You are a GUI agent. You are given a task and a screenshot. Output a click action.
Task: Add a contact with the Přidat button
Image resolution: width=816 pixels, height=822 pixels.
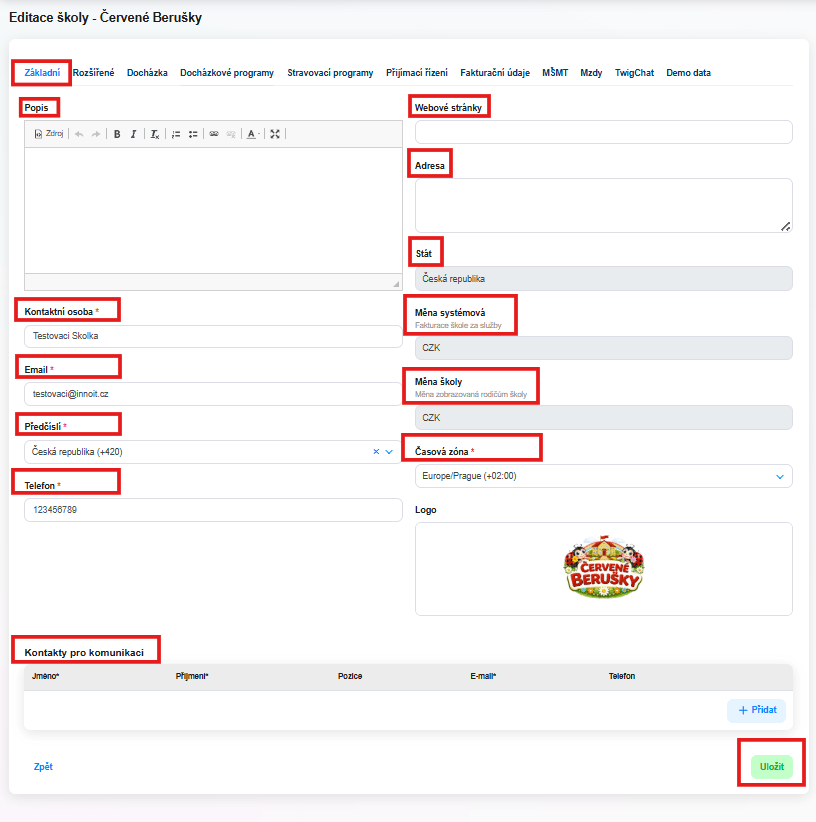756,710
